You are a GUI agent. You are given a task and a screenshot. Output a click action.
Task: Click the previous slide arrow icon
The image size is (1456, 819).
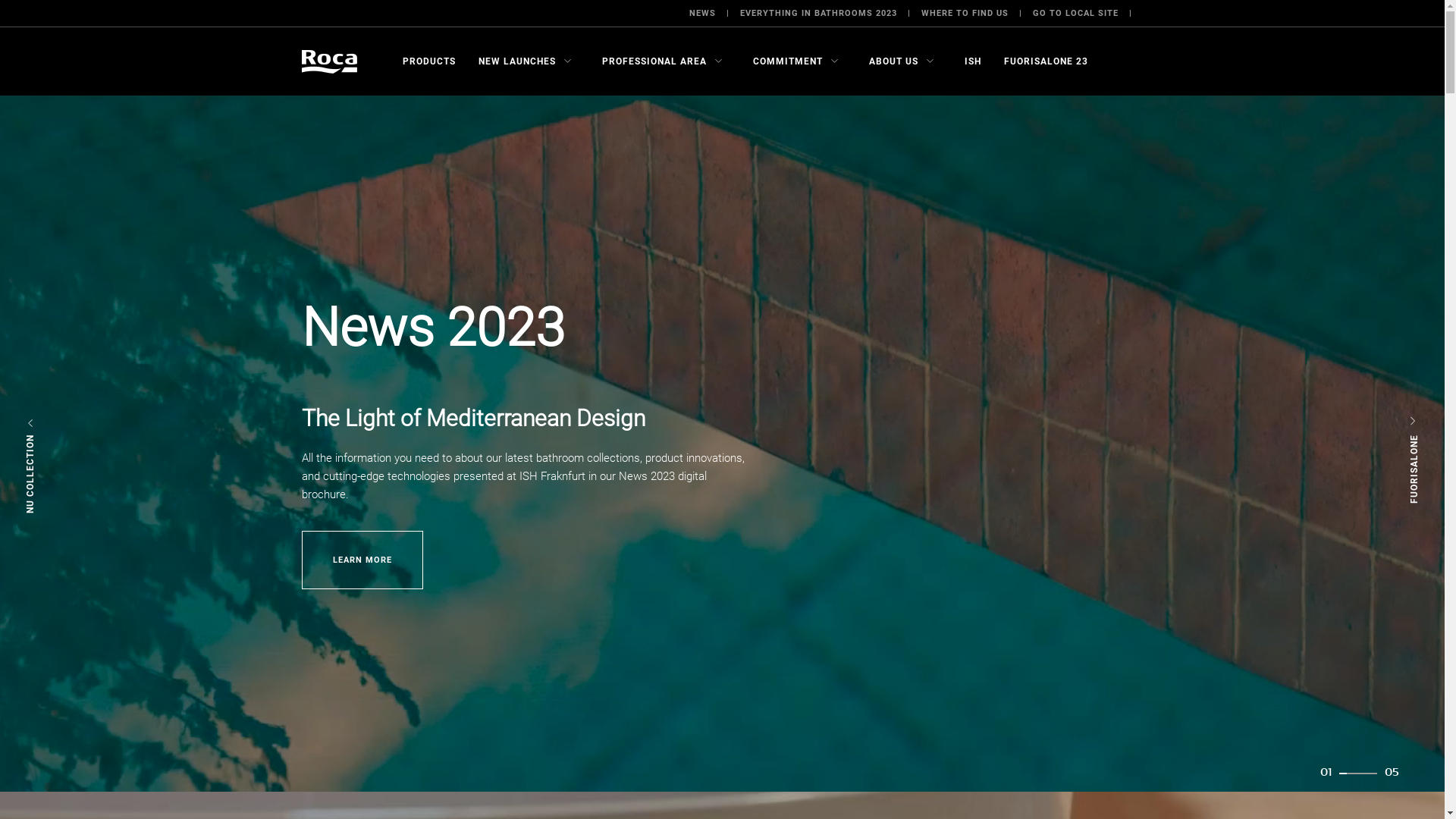tap(30, 423)
